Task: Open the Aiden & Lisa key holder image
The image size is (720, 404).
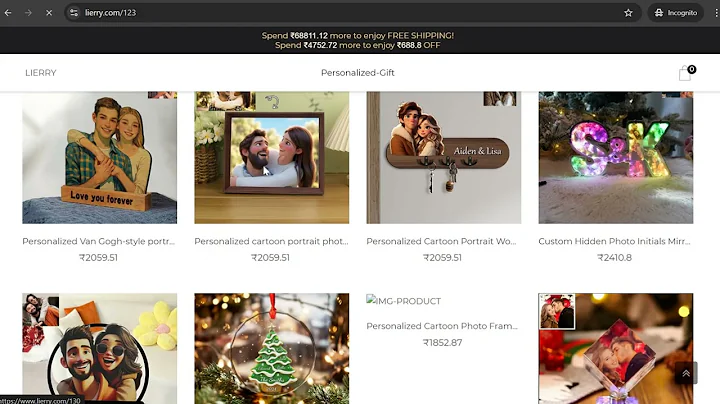Action: tap(444, 157)
